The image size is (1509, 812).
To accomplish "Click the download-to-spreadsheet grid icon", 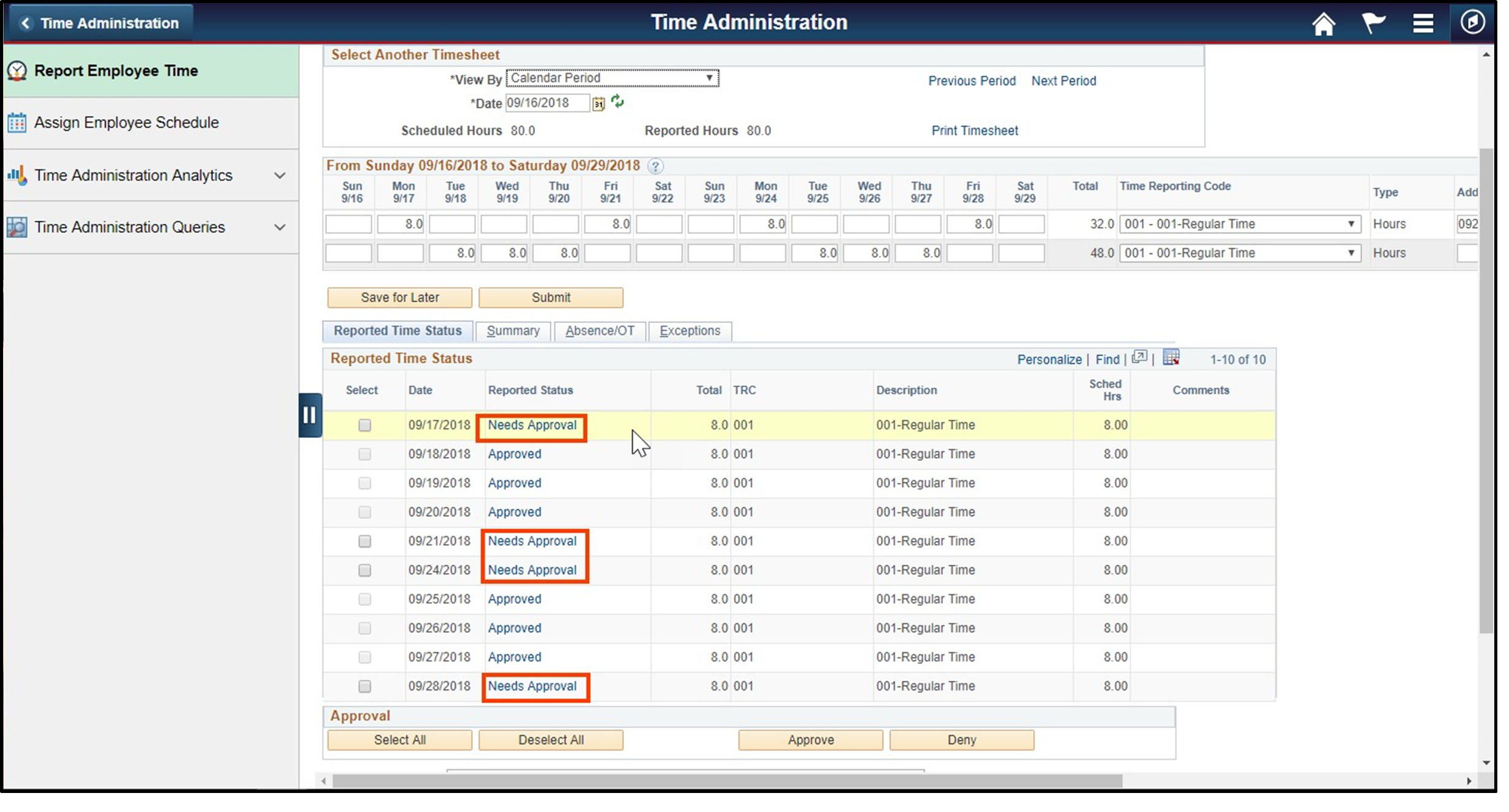I will tap(1170, 358).
